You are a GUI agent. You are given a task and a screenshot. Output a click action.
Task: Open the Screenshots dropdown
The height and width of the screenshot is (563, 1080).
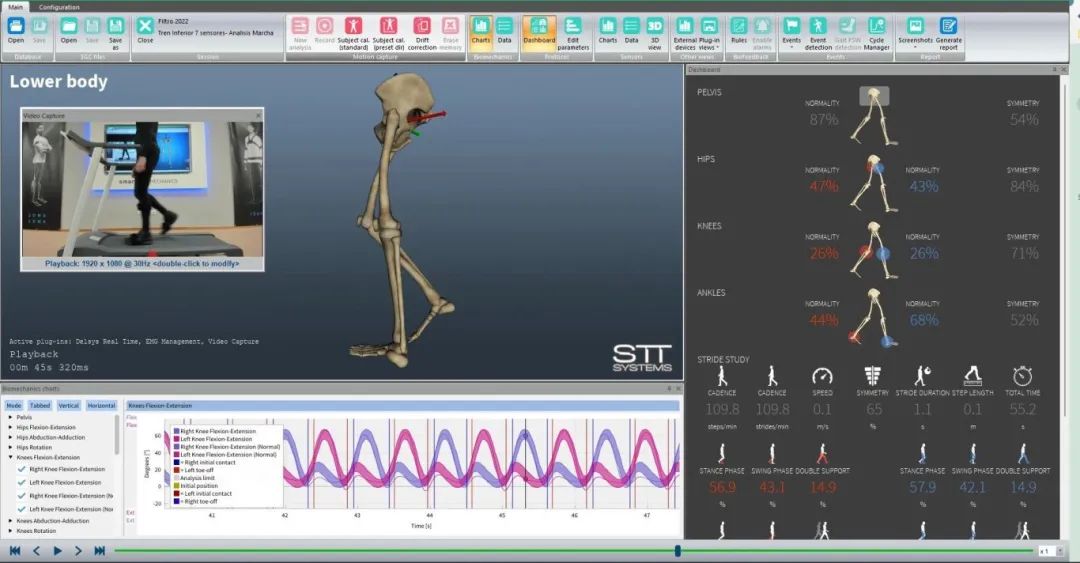tap(914, 31)
